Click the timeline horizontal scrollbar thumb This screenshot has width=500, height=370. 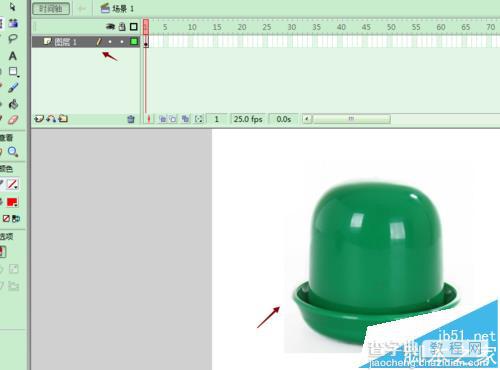pos(351,119)
